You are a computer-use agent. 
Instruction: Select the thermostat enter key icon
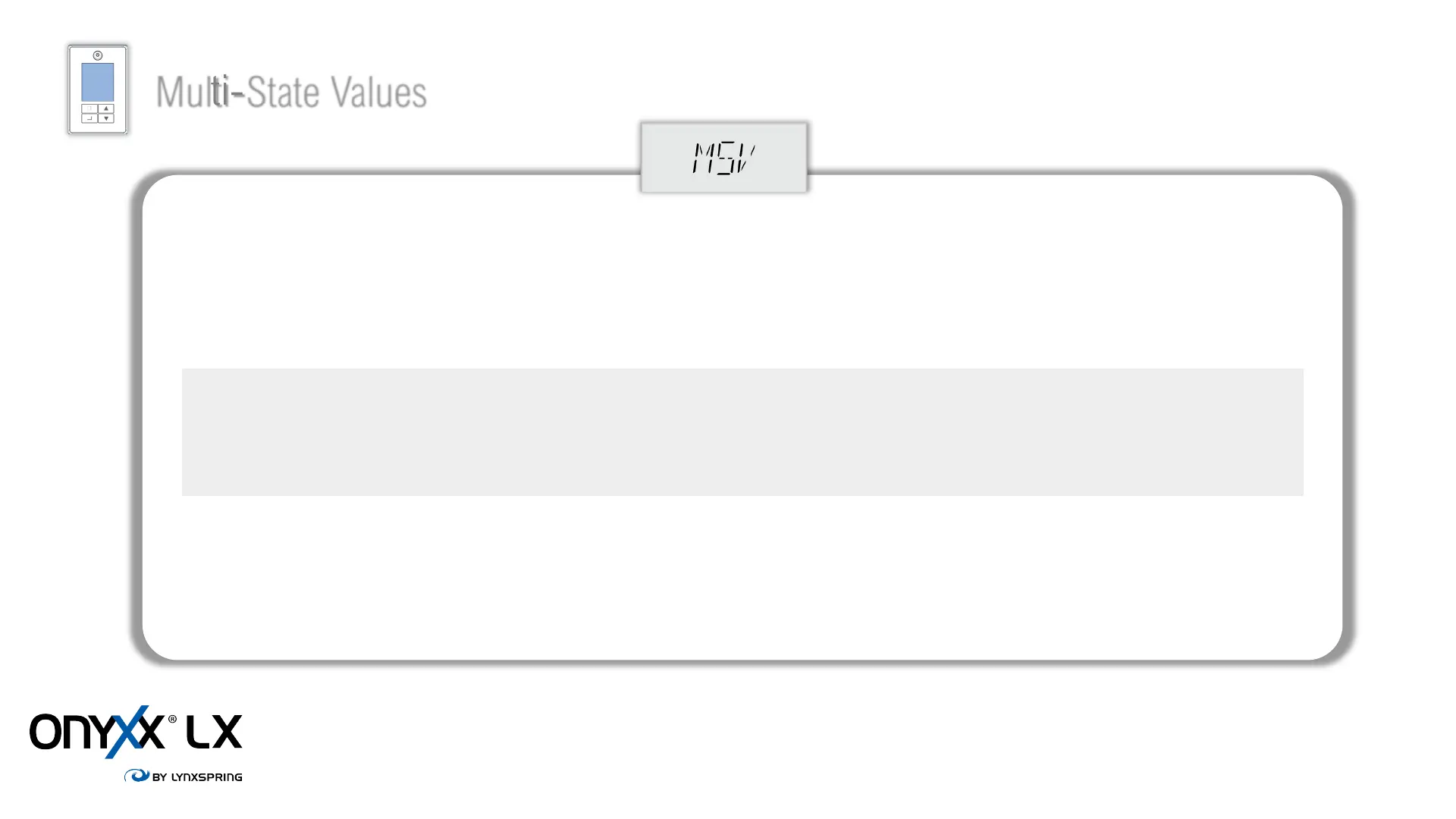89,118
